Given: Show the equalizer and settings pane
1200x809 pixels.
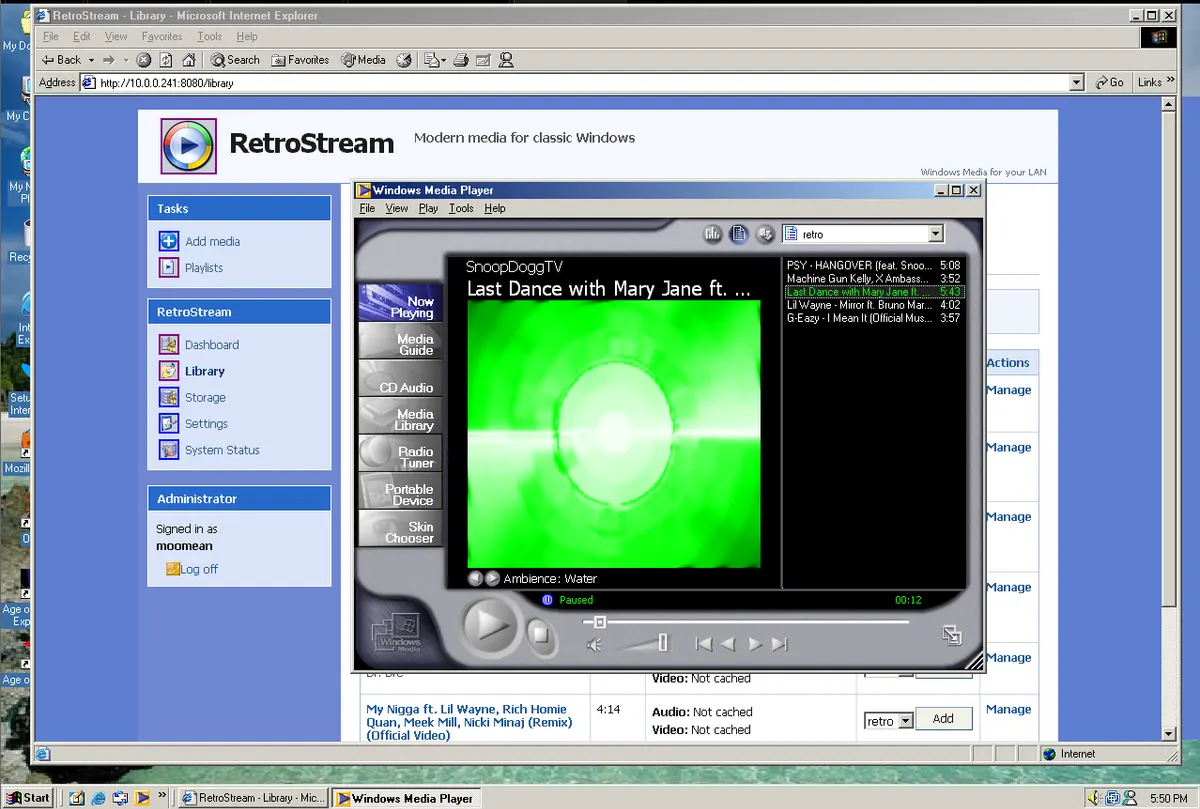Looking at the screenshot, I should [x=713, y=234].
